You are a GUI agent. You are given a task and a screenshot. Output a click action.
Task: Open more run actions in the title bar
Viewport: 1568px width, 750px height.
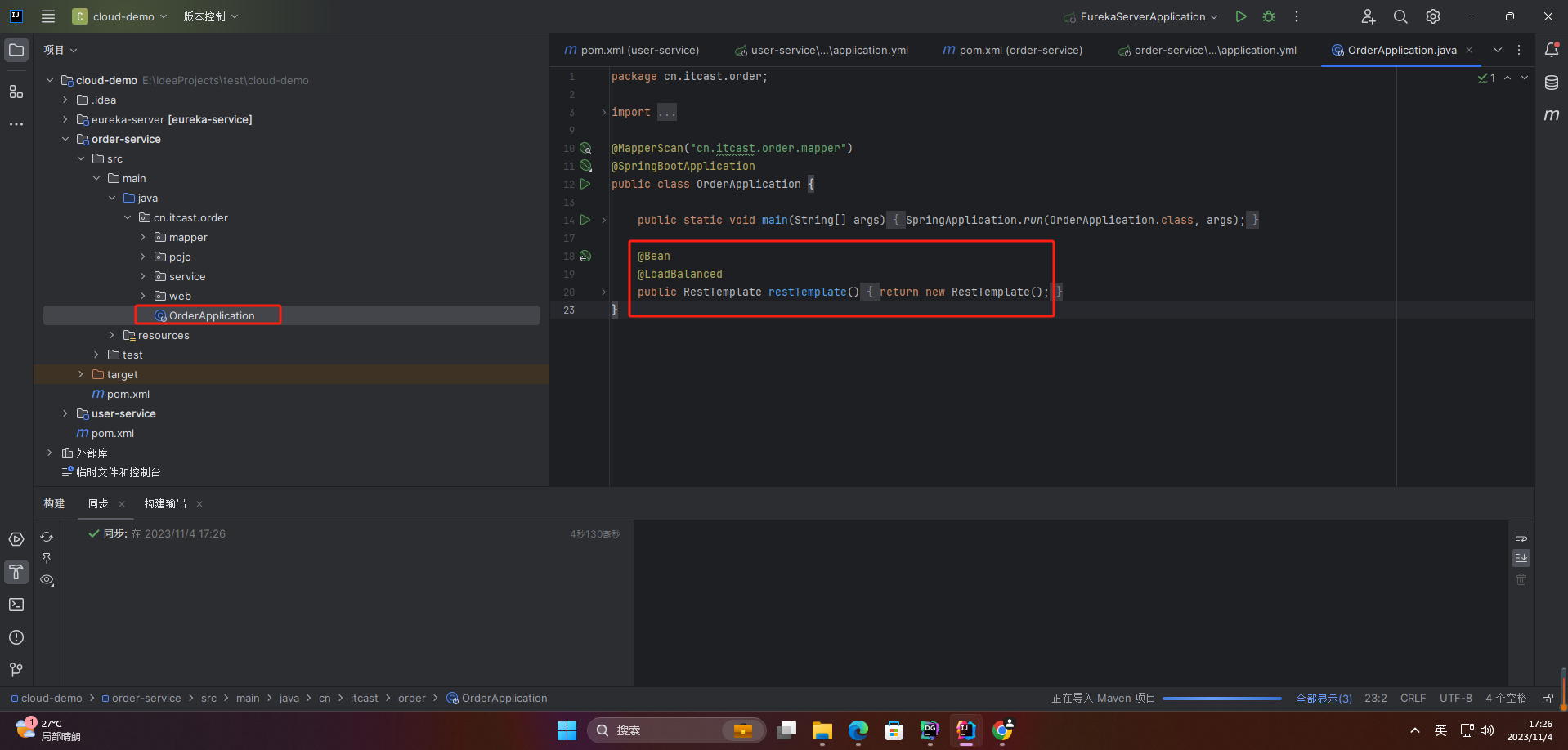point(1297,16)
